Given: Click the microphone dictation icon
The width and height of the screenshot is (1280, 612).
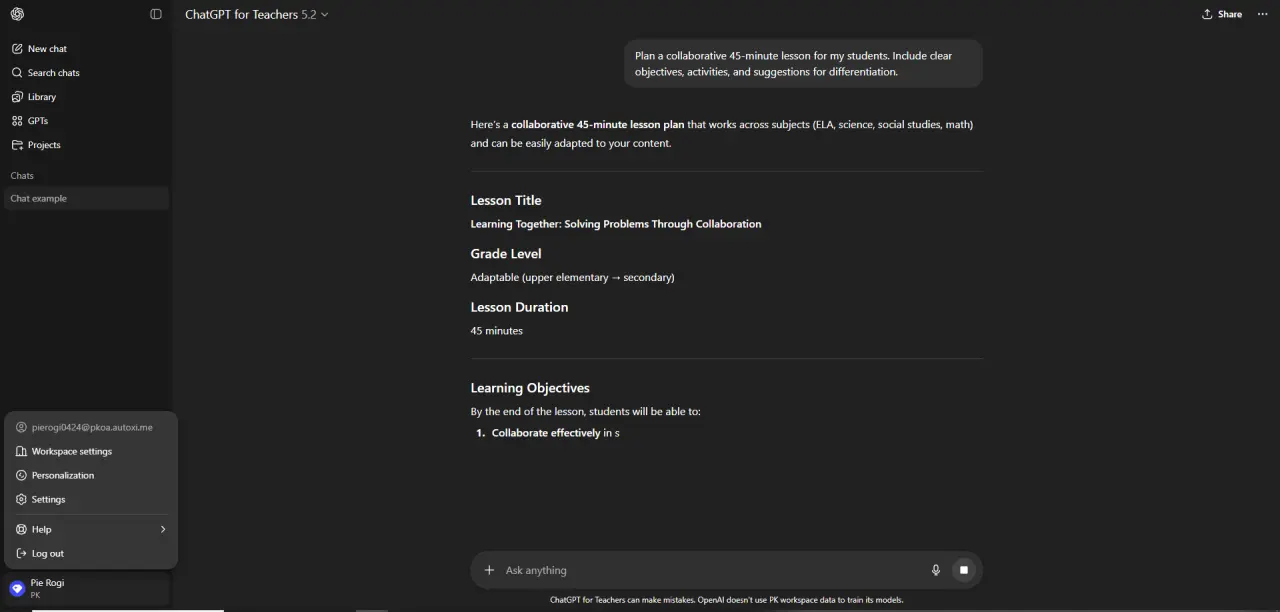Looking at the screenshot, I should [936, 570].
